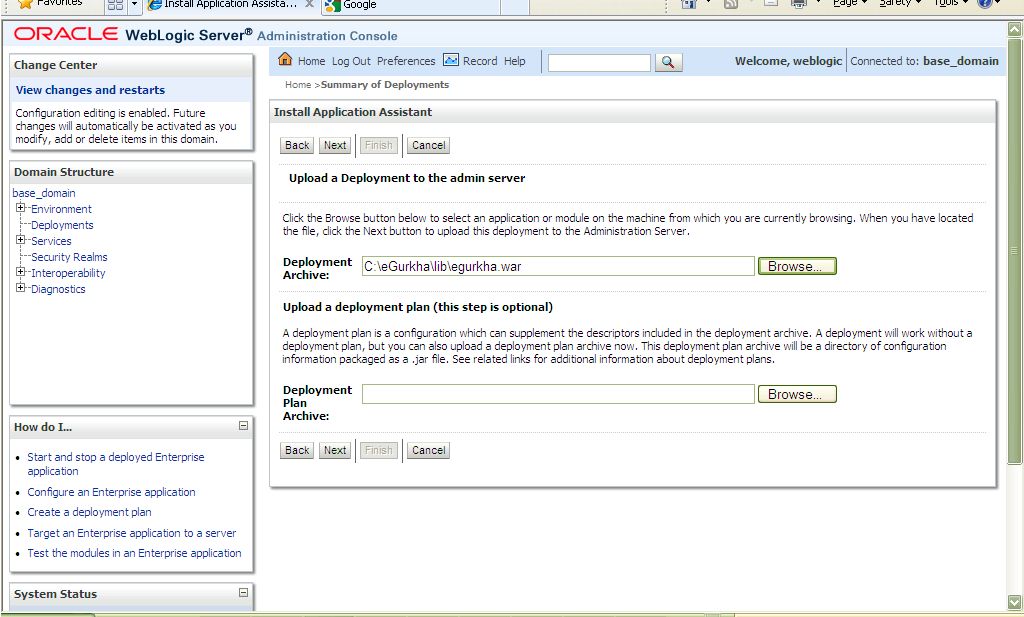
Task: Open View changes and restarts
Action: tap(90, 90)
